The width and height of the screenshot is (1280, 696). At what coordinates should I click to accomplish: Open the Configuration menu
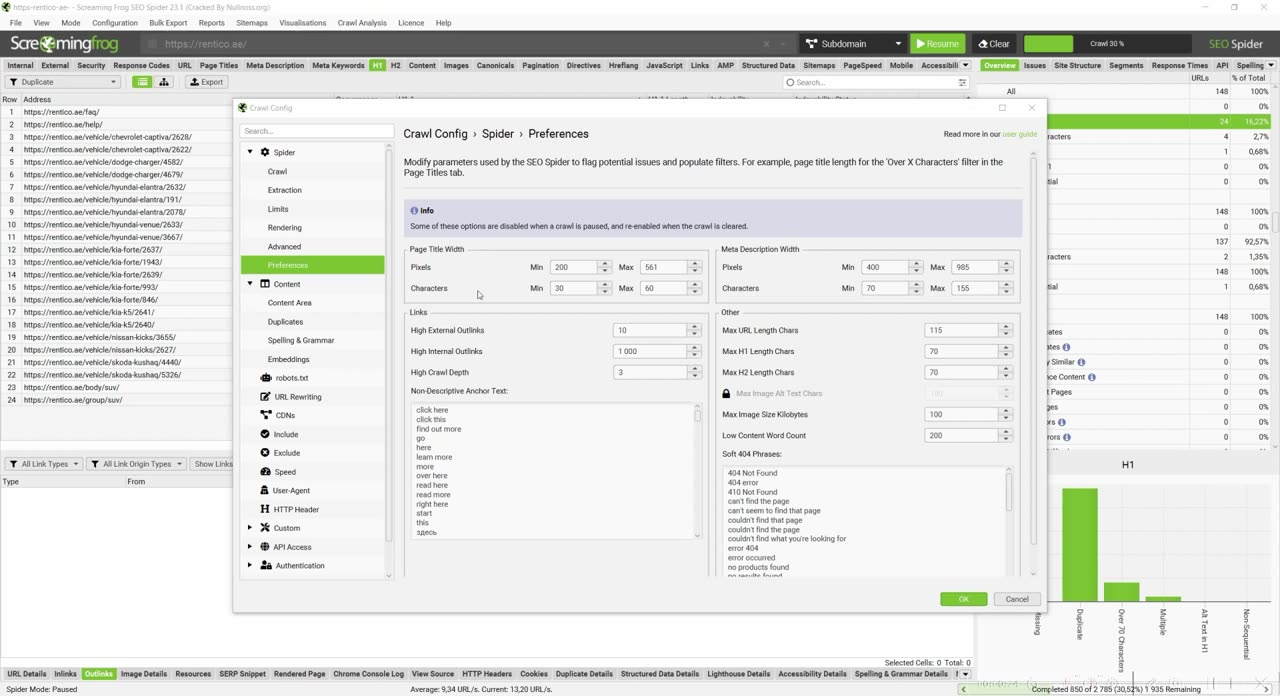point(115,22)
